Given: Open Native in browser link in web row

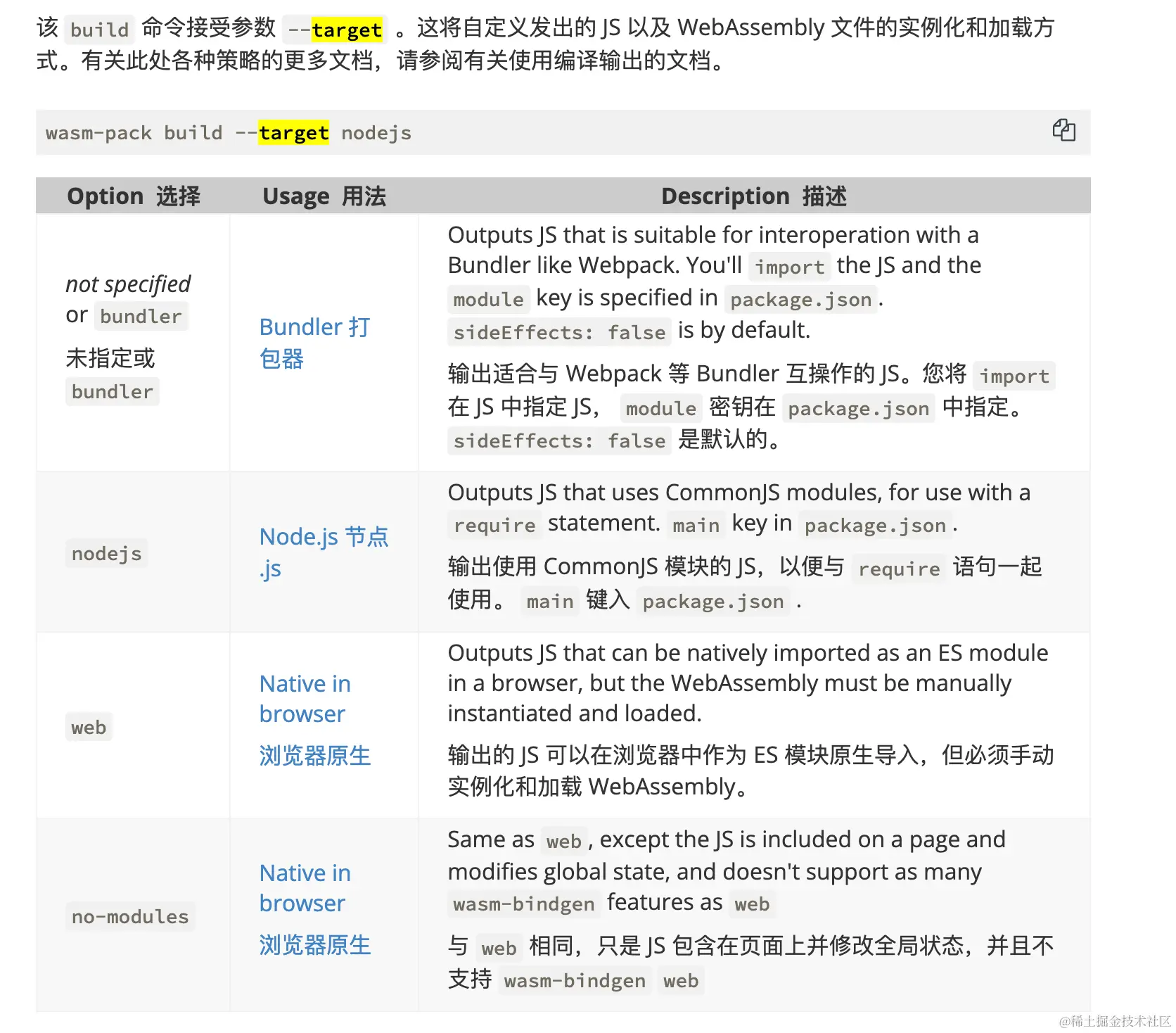Looking at the screenshot, I should [x=305, y=699].
